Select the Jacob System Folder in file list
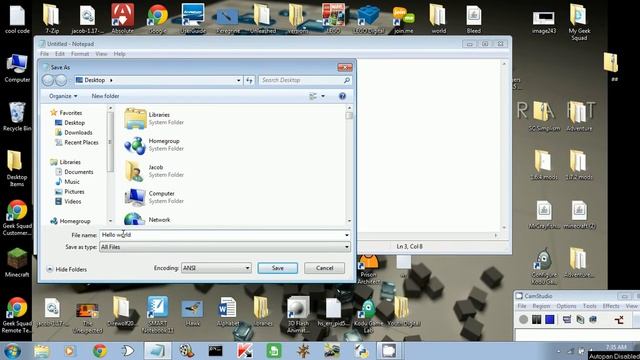The height and width of the screenshot is (360, 640). click(x=154, y=171)
